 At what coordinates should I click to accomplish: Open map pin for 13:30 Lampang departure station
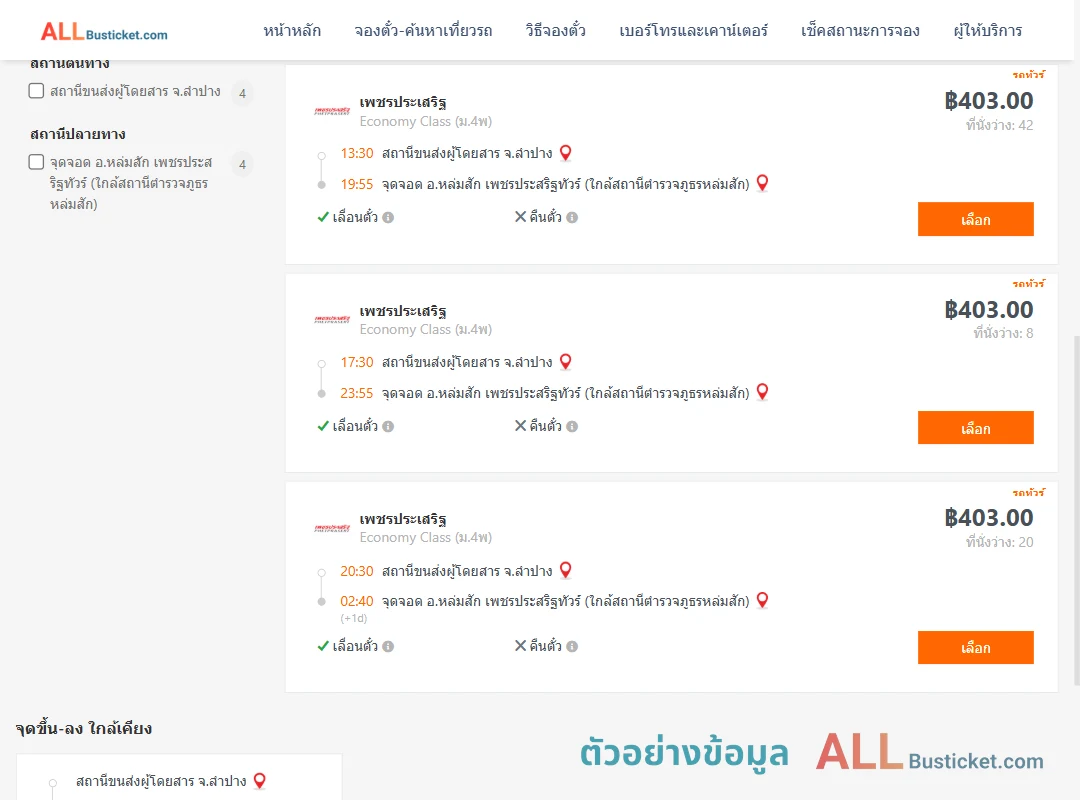(x=565, y=153)
